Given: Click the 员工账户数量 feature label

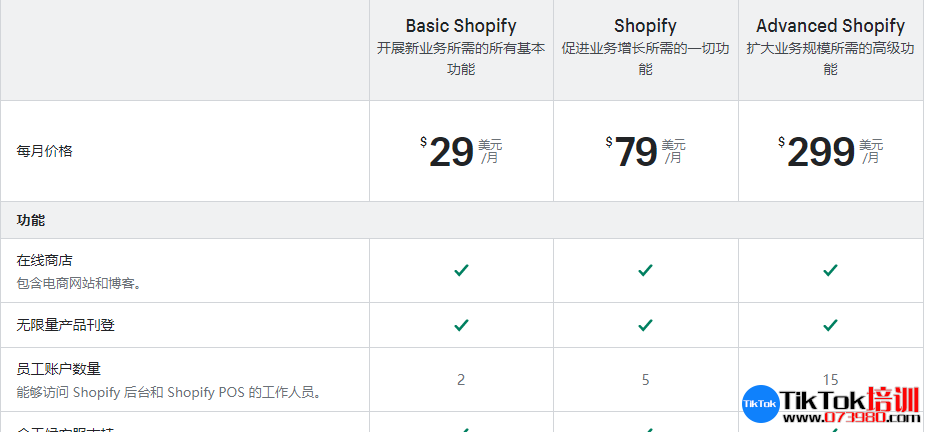Looking at the screenshot, I should tap(58, 369).
